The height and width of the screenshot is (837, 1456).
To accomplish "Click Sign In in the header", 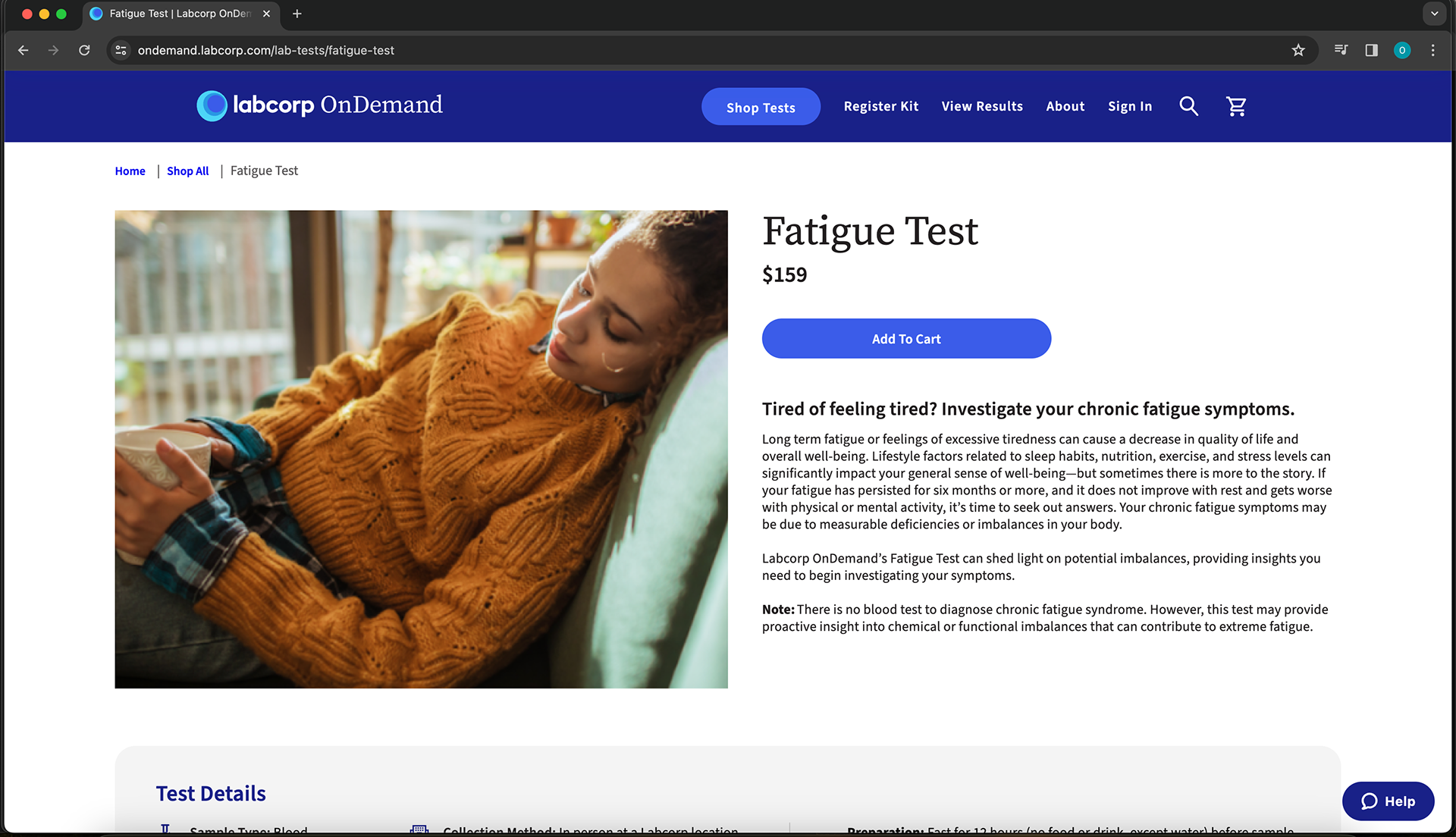I will point(1129,106).
